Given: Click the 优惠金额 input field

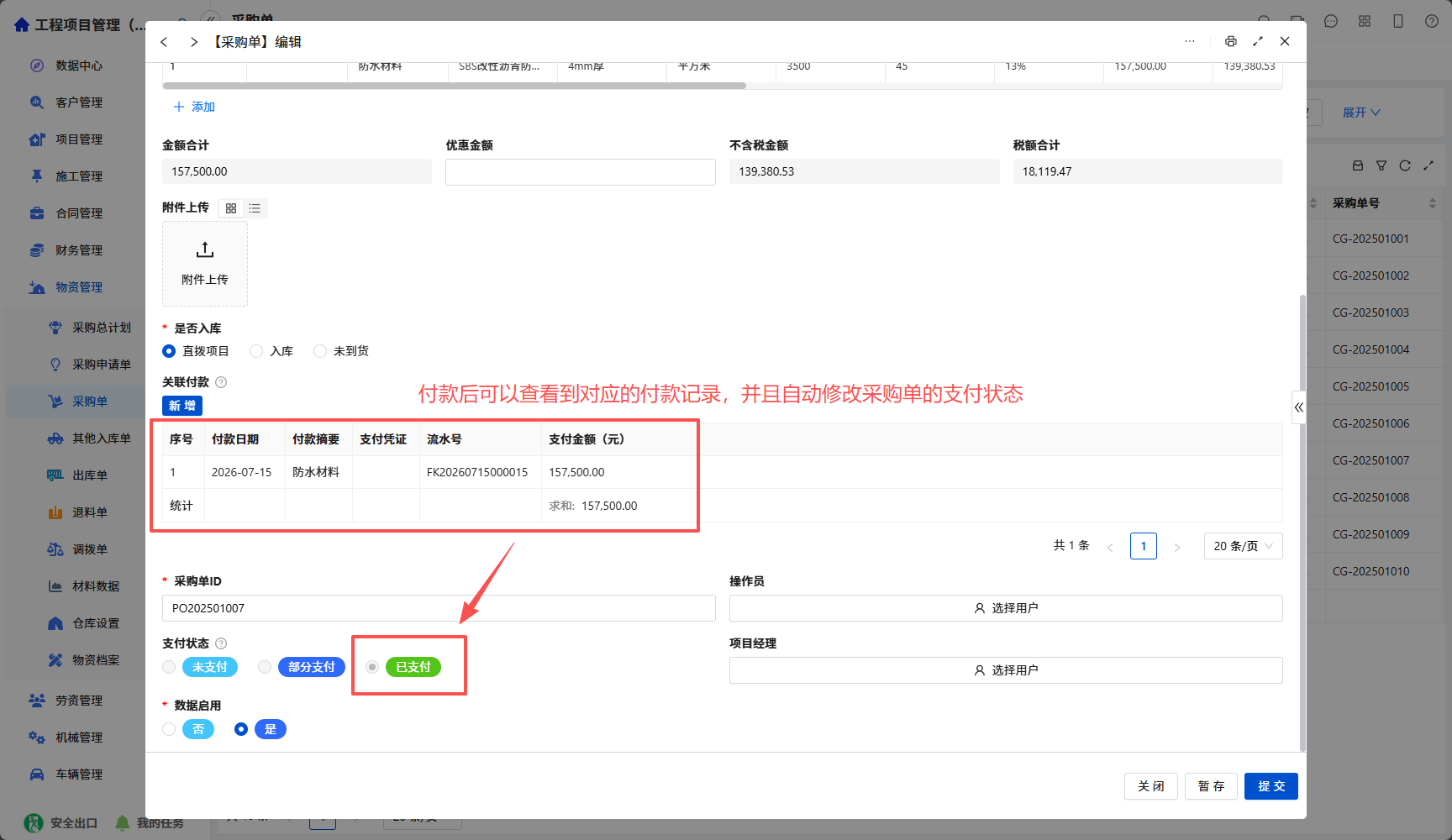Looking at the screenshot, I should coord(581,171).
